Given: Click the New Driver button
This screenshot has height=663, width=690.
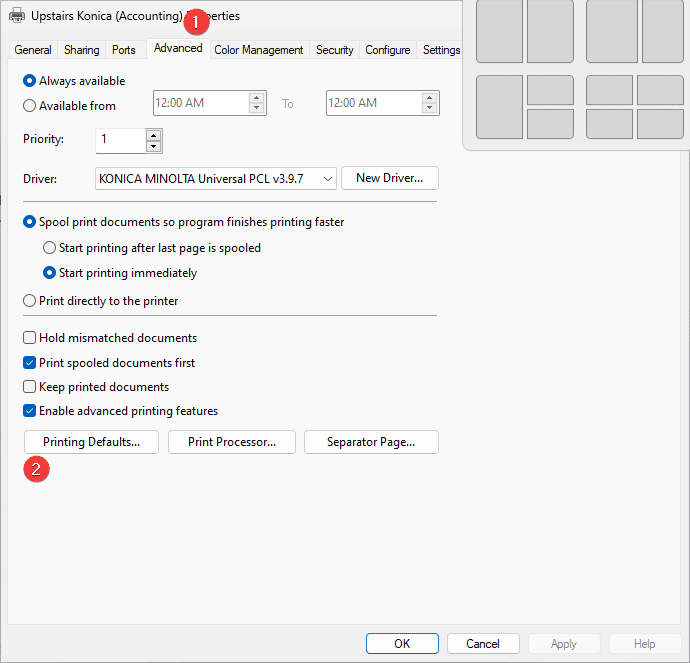Looking at the screenshot, I should coord(390,178).
